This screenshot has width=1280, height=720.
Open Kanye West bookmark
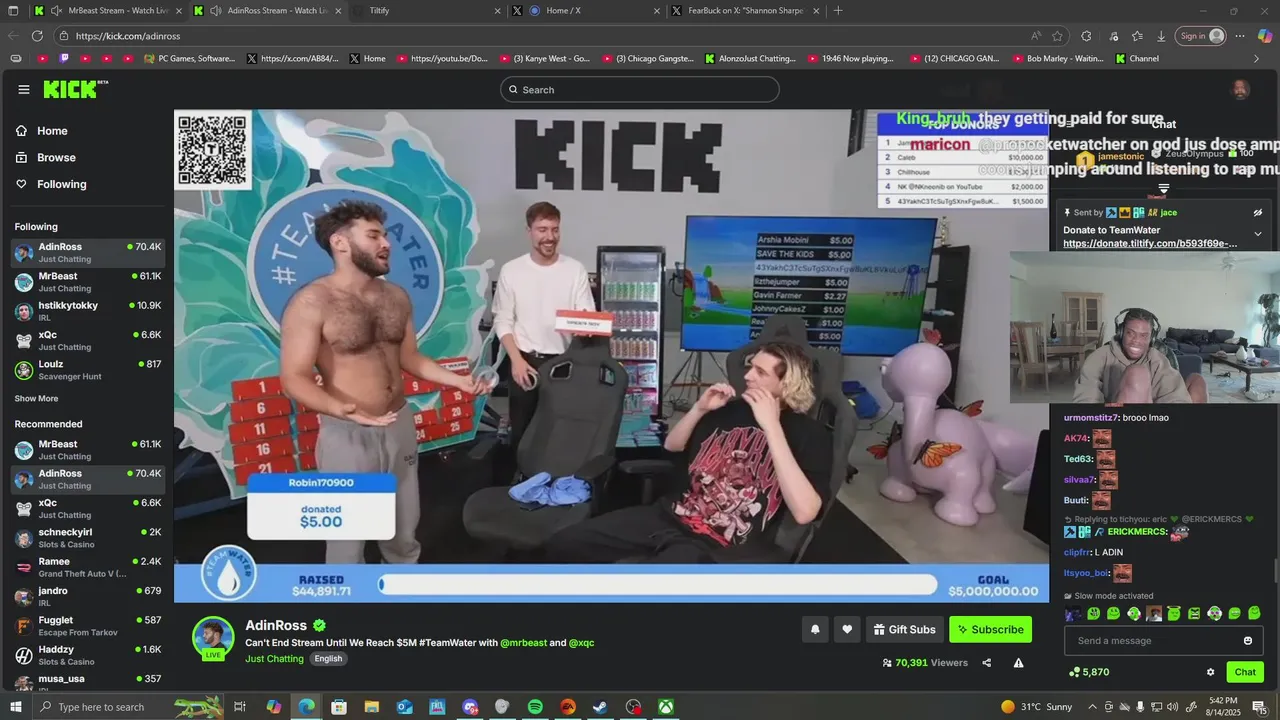point(545,59)
